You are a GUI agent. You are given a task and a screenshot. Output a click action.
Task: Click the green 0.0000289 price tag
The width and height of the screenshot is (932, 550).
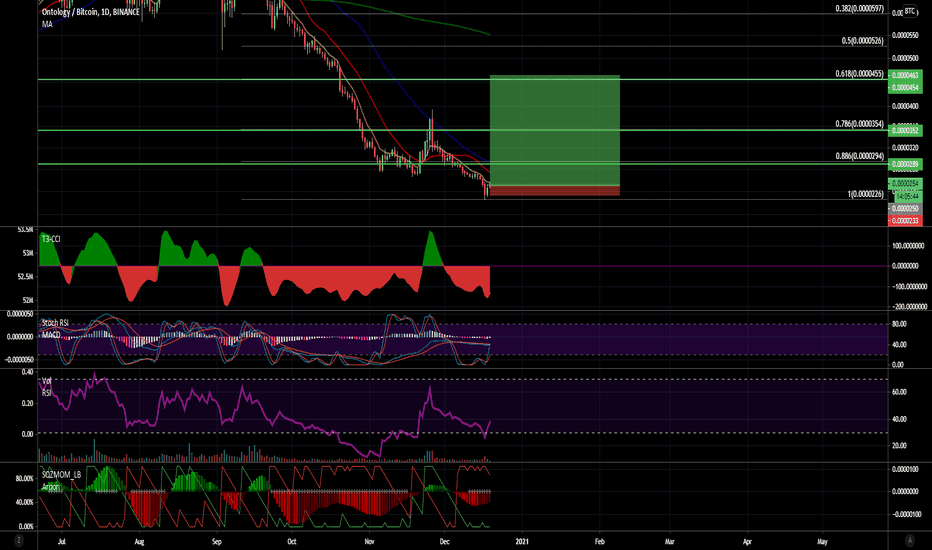[x=905, y=164]
